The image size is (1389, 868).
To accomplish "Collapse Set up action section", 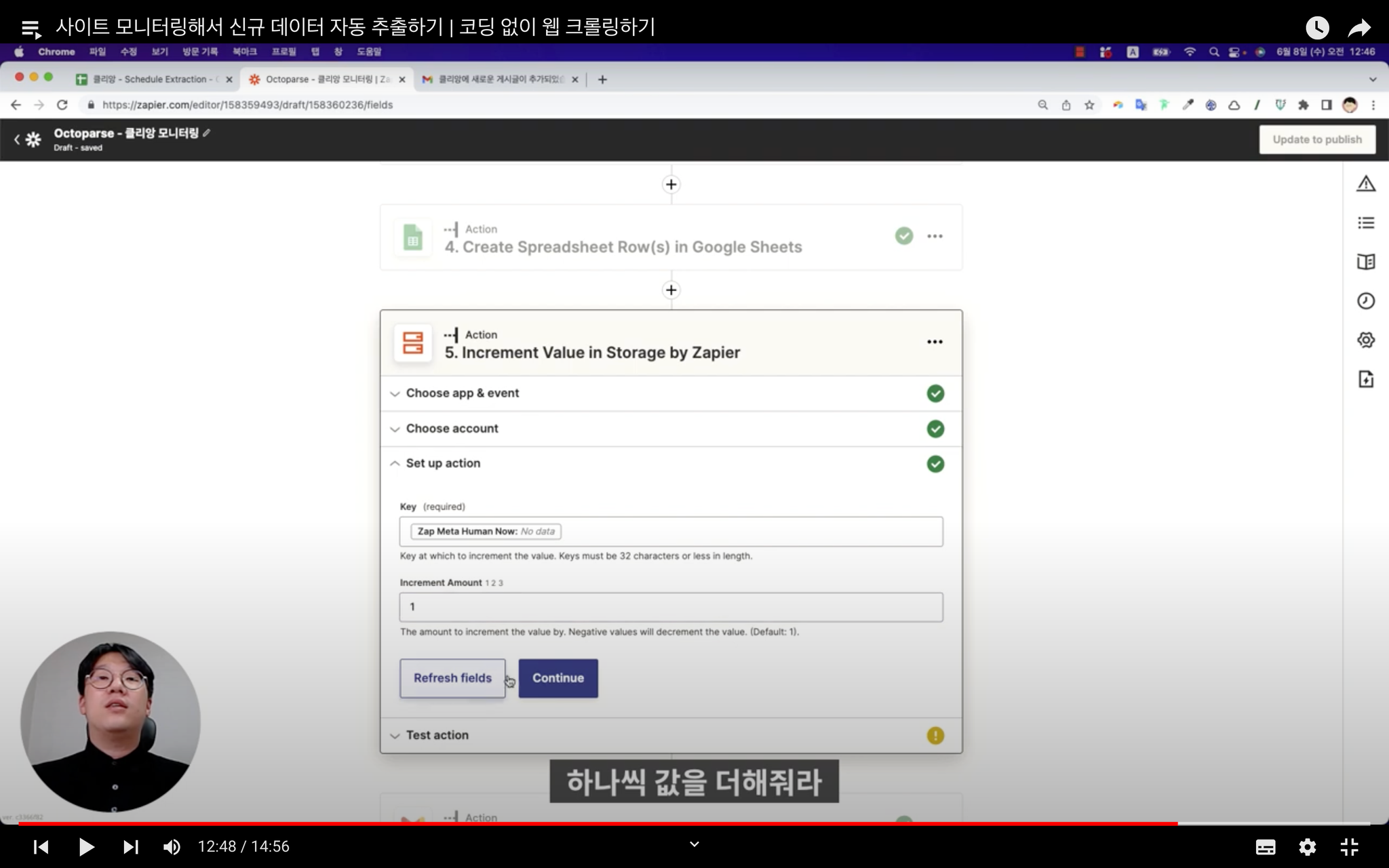I will click(x=671, y=464).
